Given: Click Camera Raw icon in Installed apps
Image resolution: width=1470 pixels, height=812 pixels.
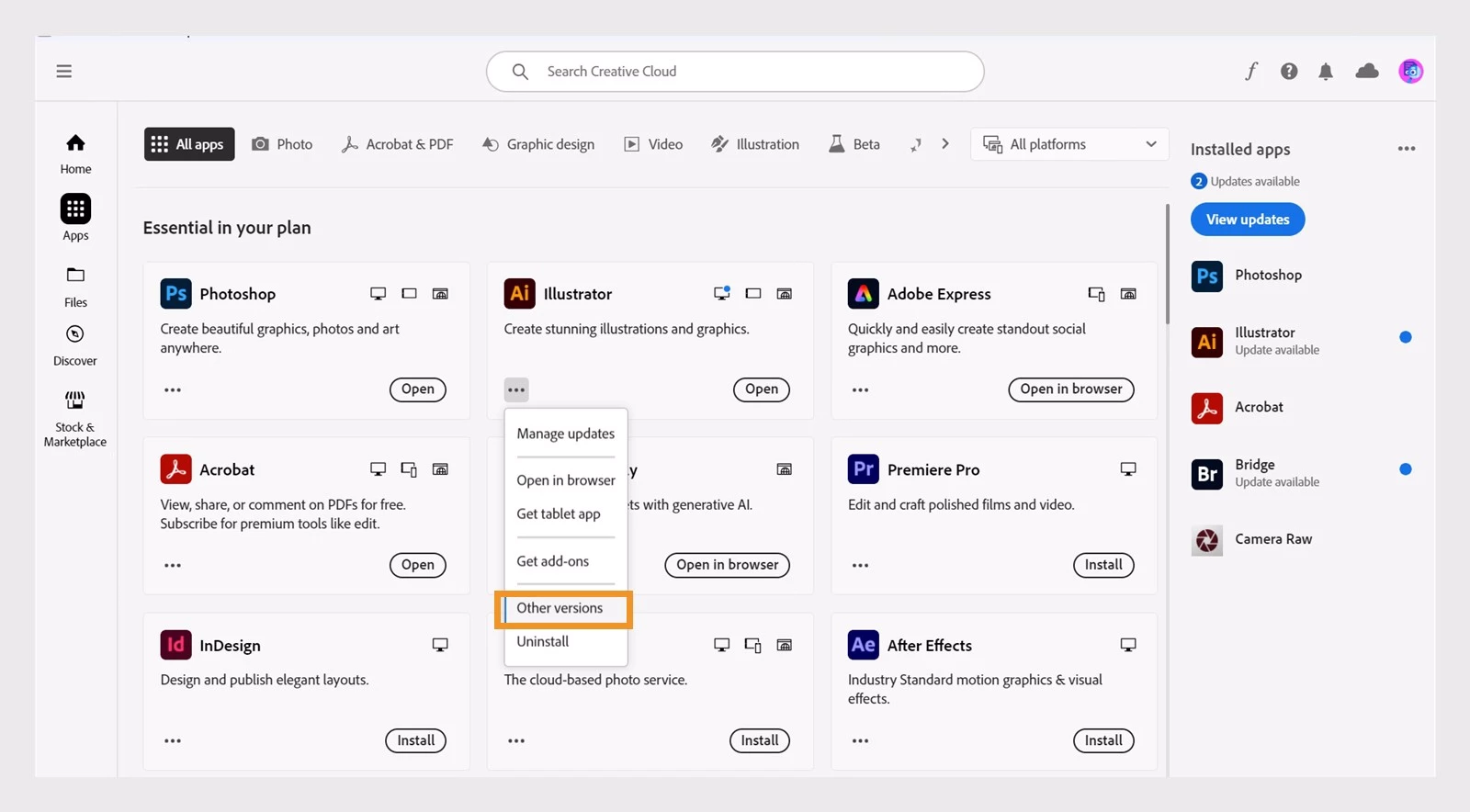Looking at the screenshot, I should [1206, 540].
